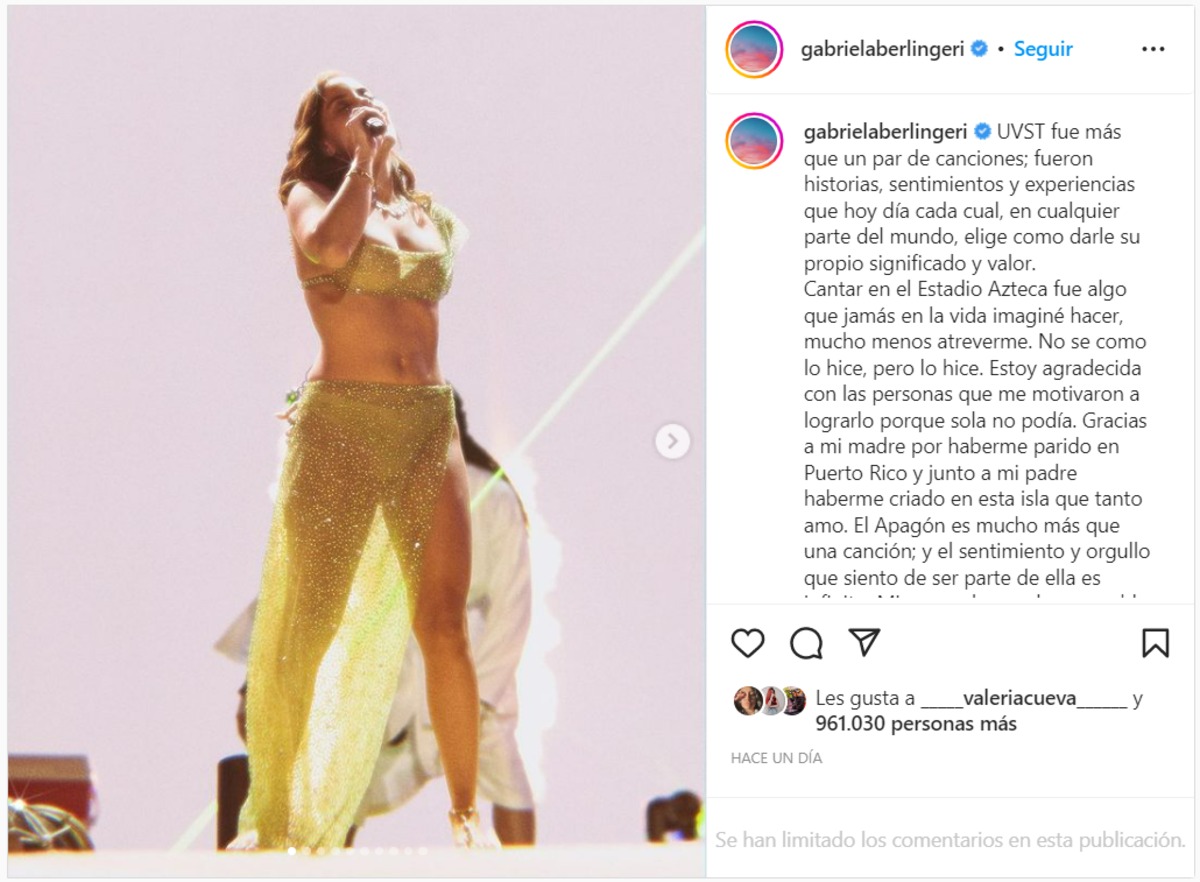The image size is (1200, 882).
Task: Click the verified badge in post header
Action: [x=979, y=49]
